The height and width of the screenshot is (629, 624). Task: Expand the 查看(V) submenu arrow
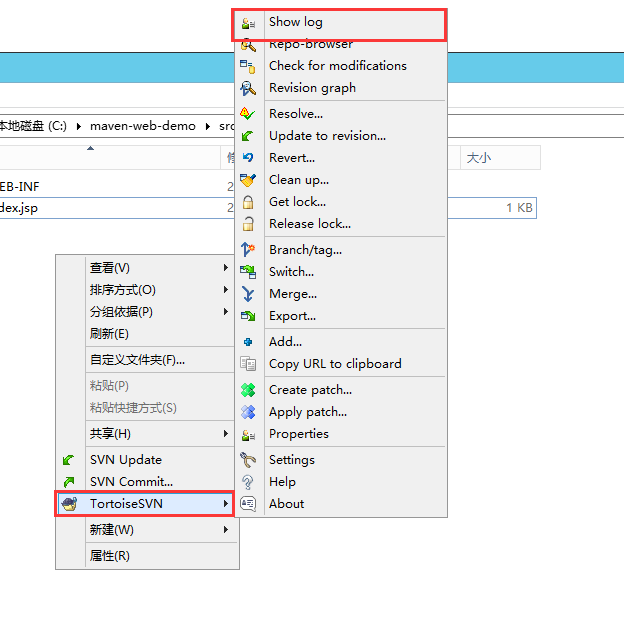(x=226, y=268)
